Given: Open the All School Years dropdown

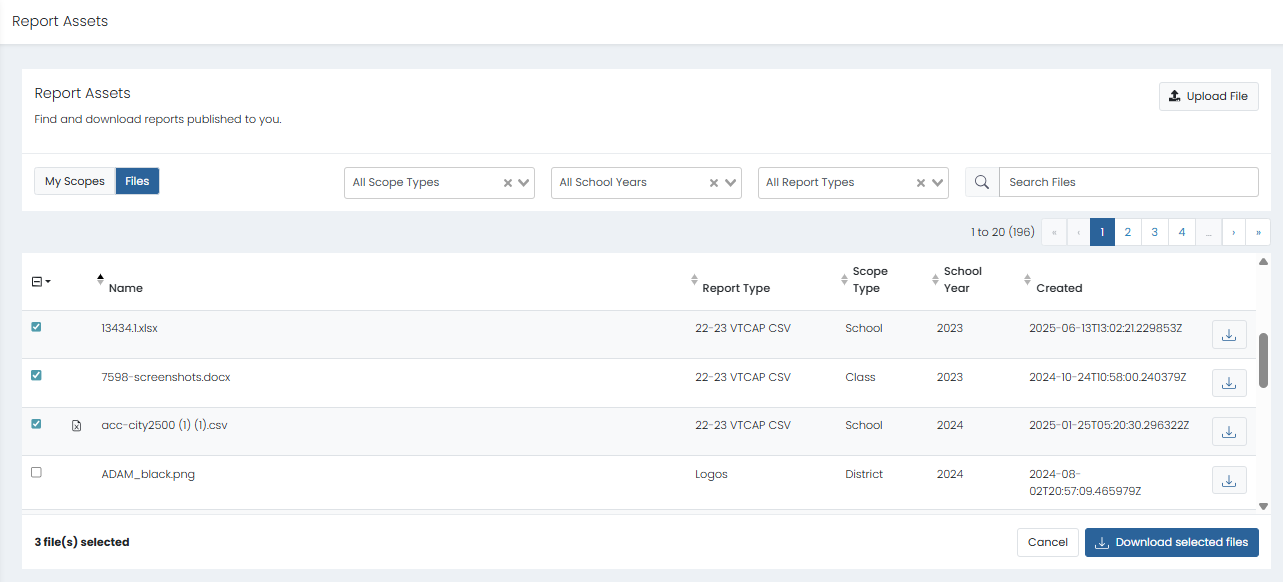Looking at the screenshot, I should tap(731, 183).
